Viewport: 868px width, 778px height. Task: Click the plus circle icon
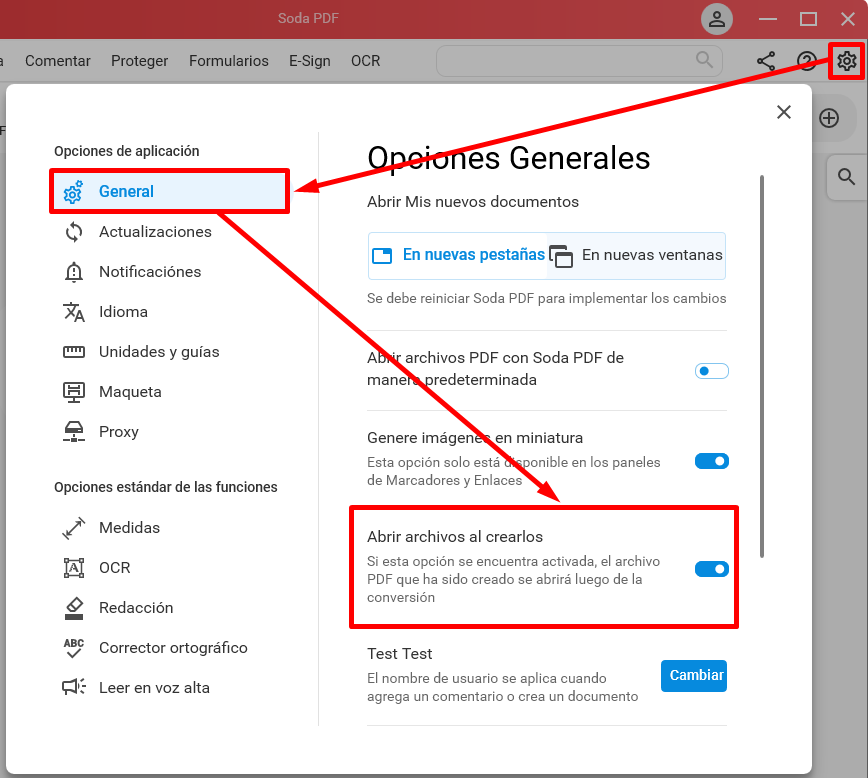click(x=829, y=118)
